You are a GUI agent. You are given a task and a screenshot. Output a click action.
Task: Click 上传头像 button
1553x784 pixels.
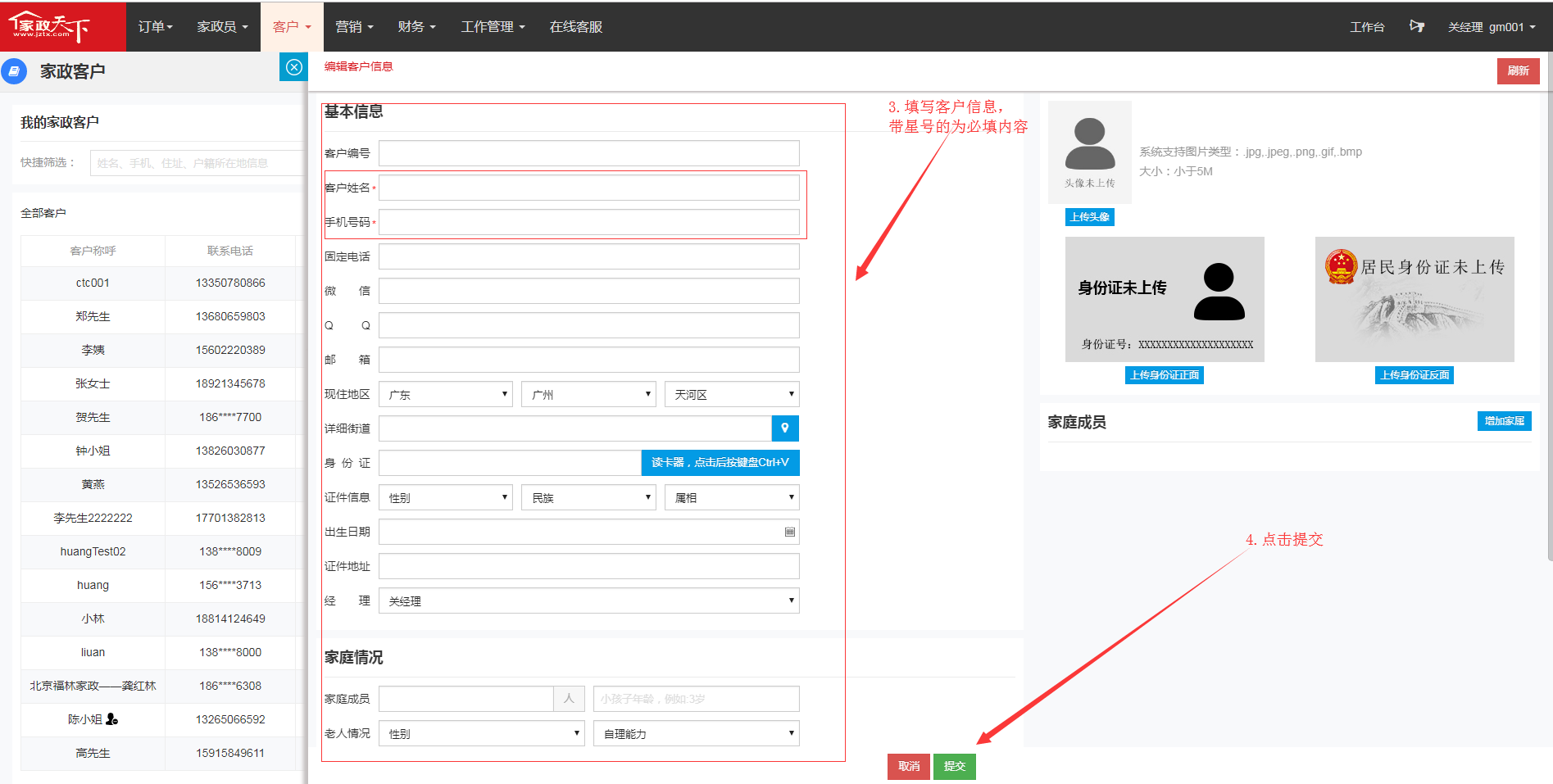[1090, 217]
